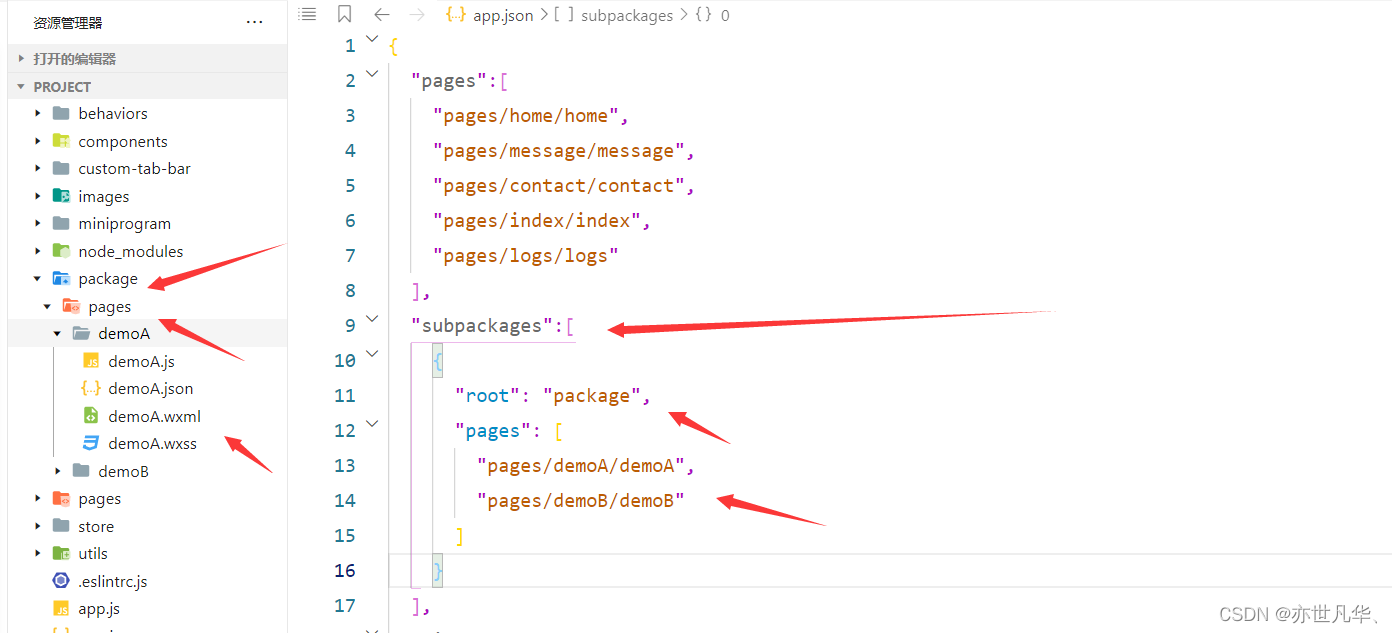Viewport: 1392px width, 633px height.
Task: Click the demoB folder icon
Action: [x=81, y=471]
